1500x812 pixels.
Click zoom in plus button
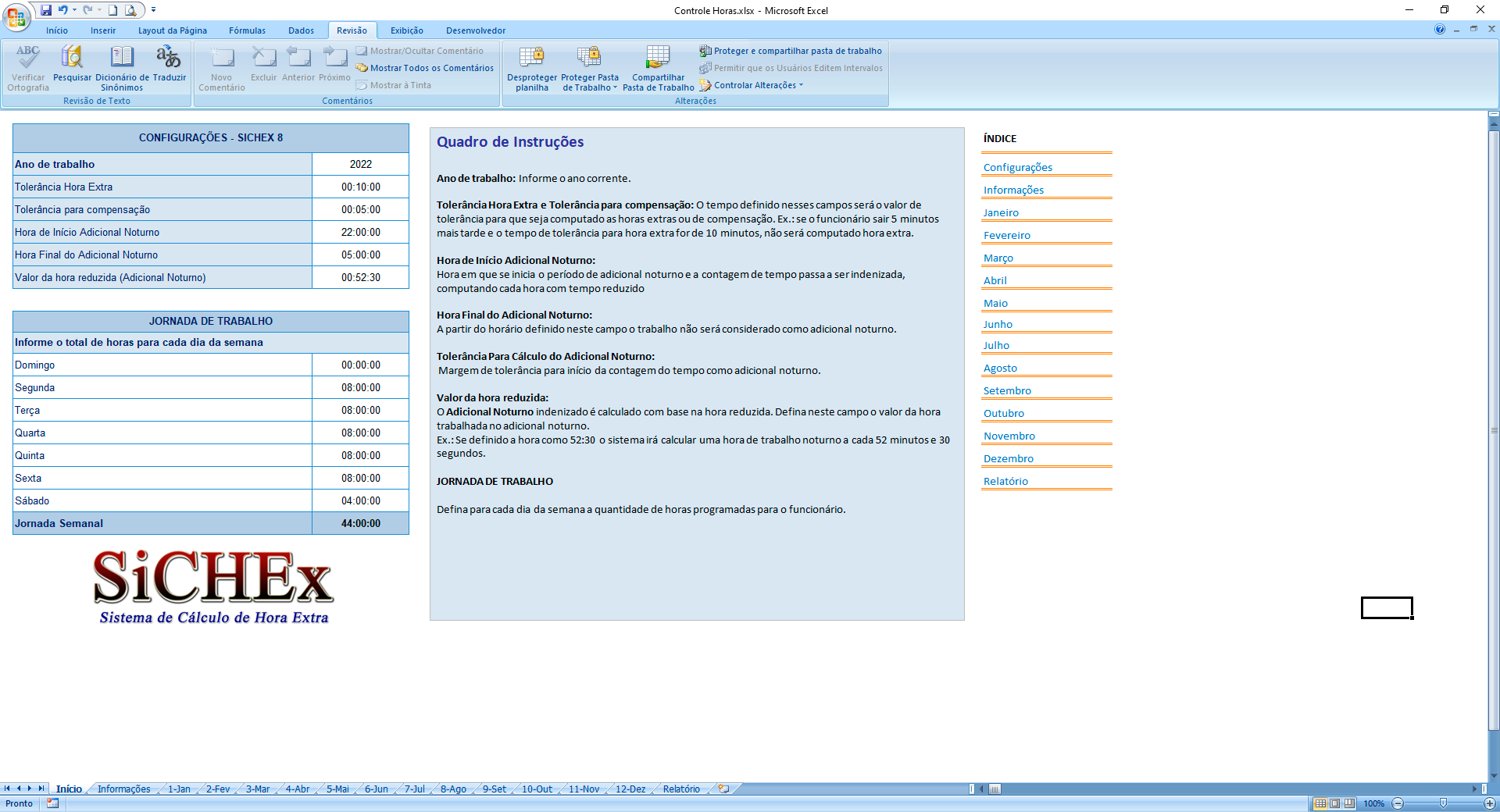tap(1490, 803)
